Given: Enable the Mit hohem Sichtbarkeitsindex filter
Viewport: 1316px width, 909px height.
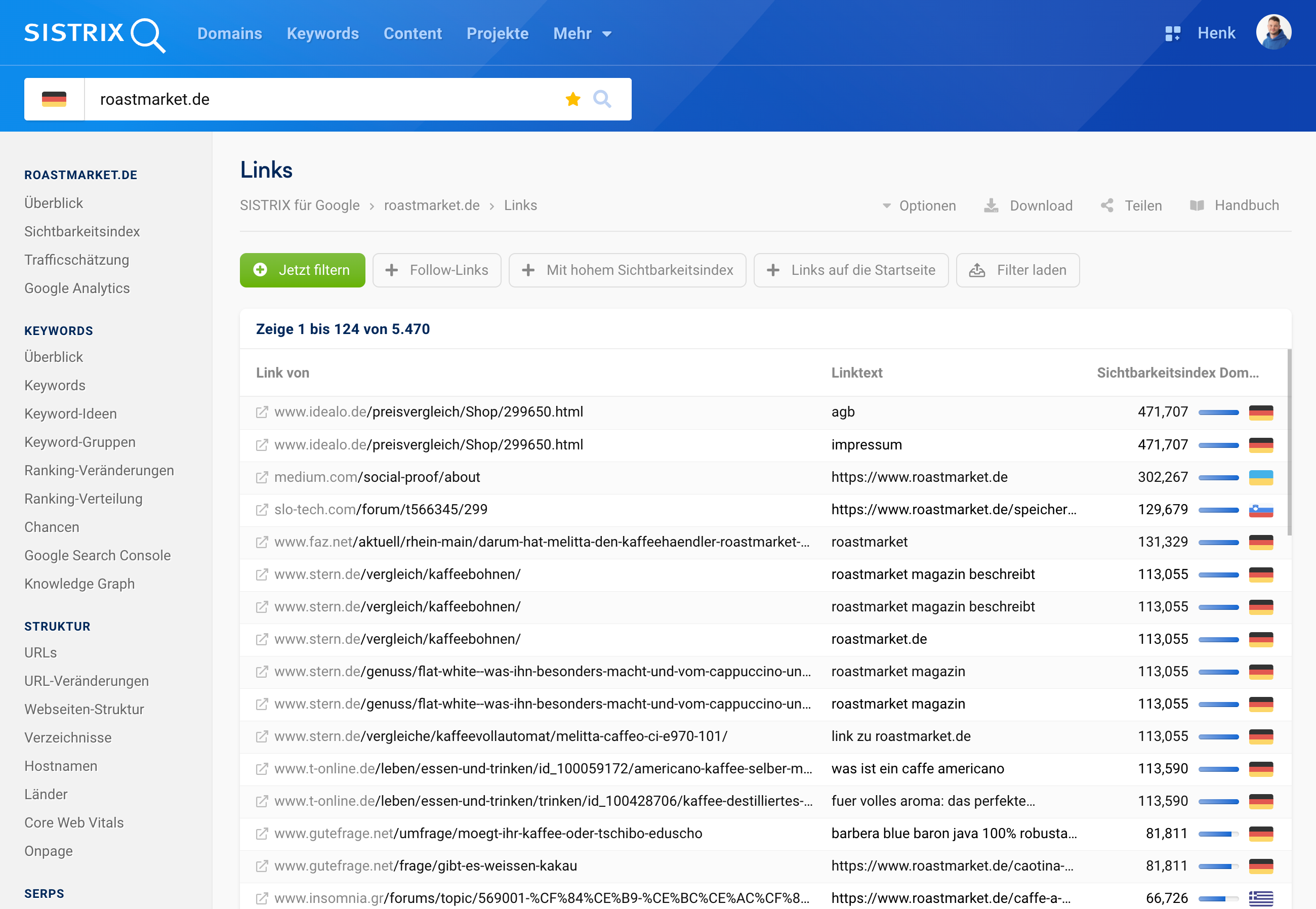Looking at the screenshot, I should 627,270.
